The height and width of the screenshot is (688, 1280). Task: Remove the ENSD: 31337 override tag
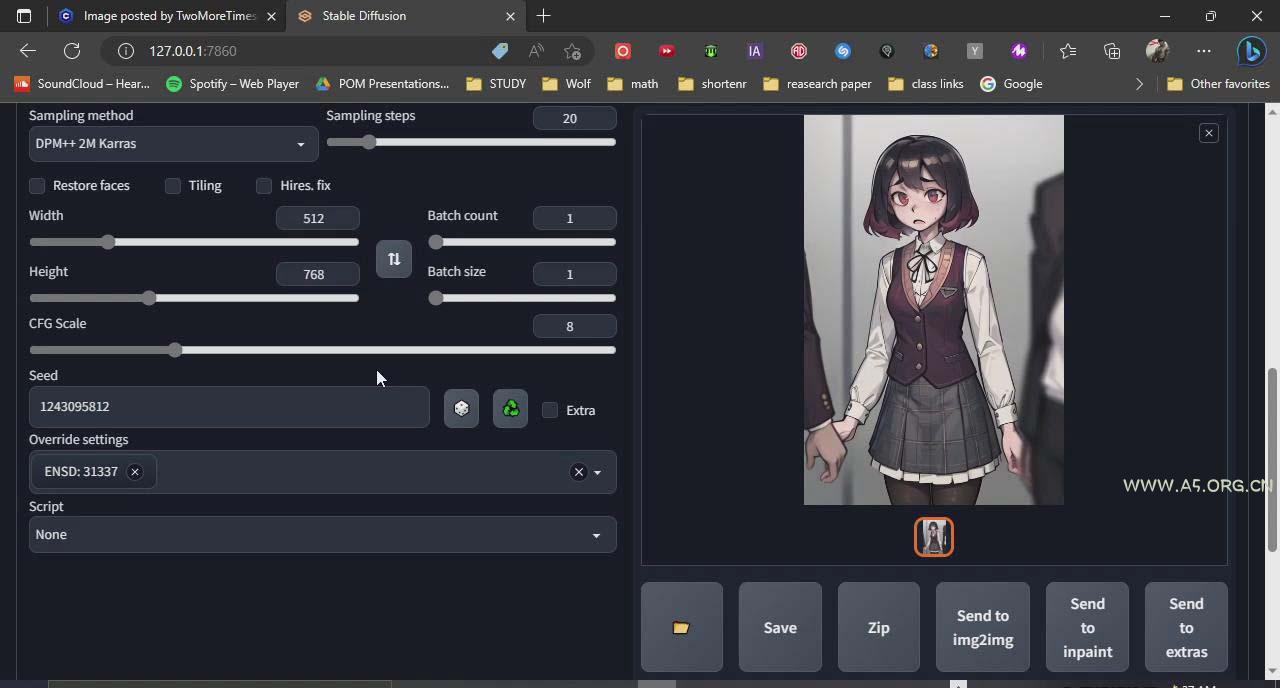pos(134,472)
